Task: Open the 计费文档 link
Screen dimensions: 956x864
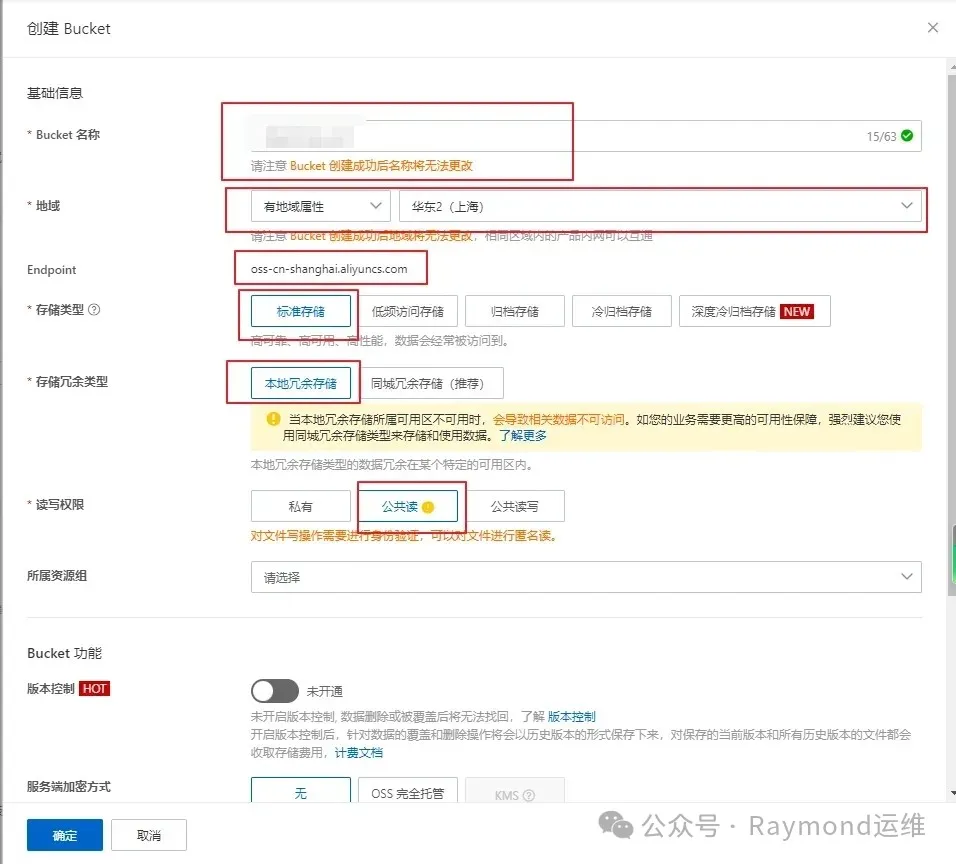Action: [x=358, y=752]
